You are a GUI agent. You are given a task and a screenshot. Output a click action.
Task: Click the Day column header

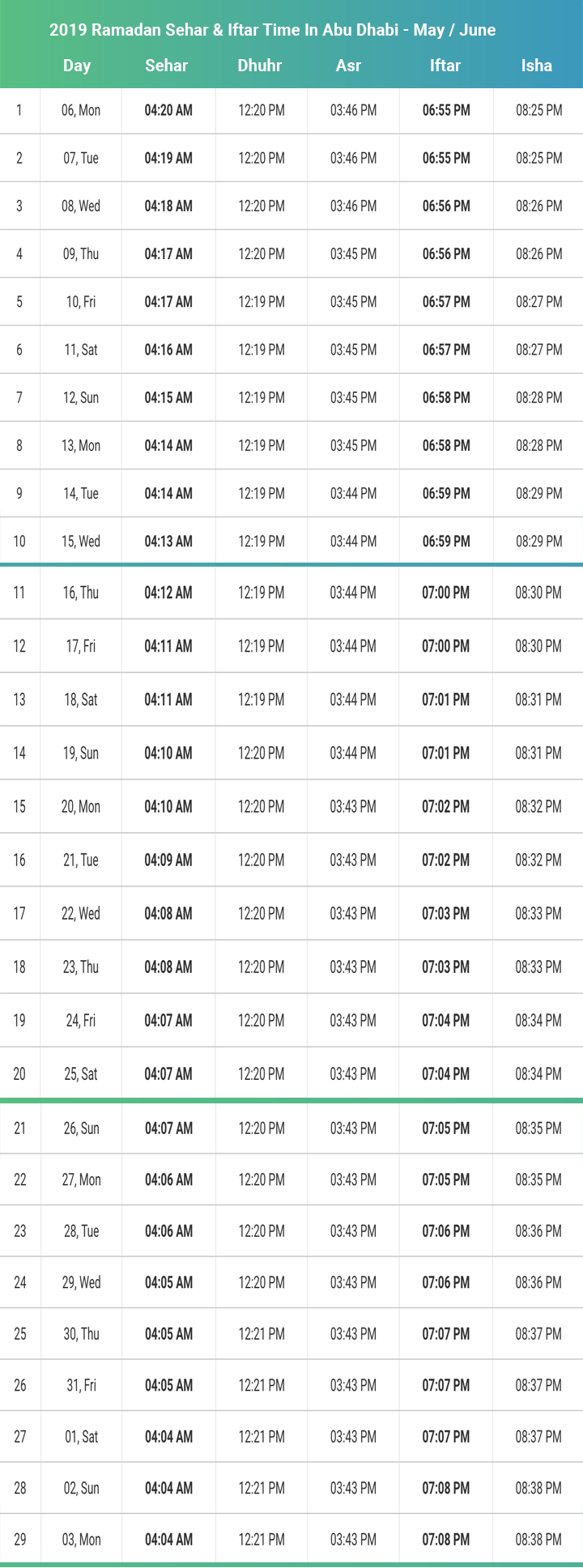tap(77, 66)
